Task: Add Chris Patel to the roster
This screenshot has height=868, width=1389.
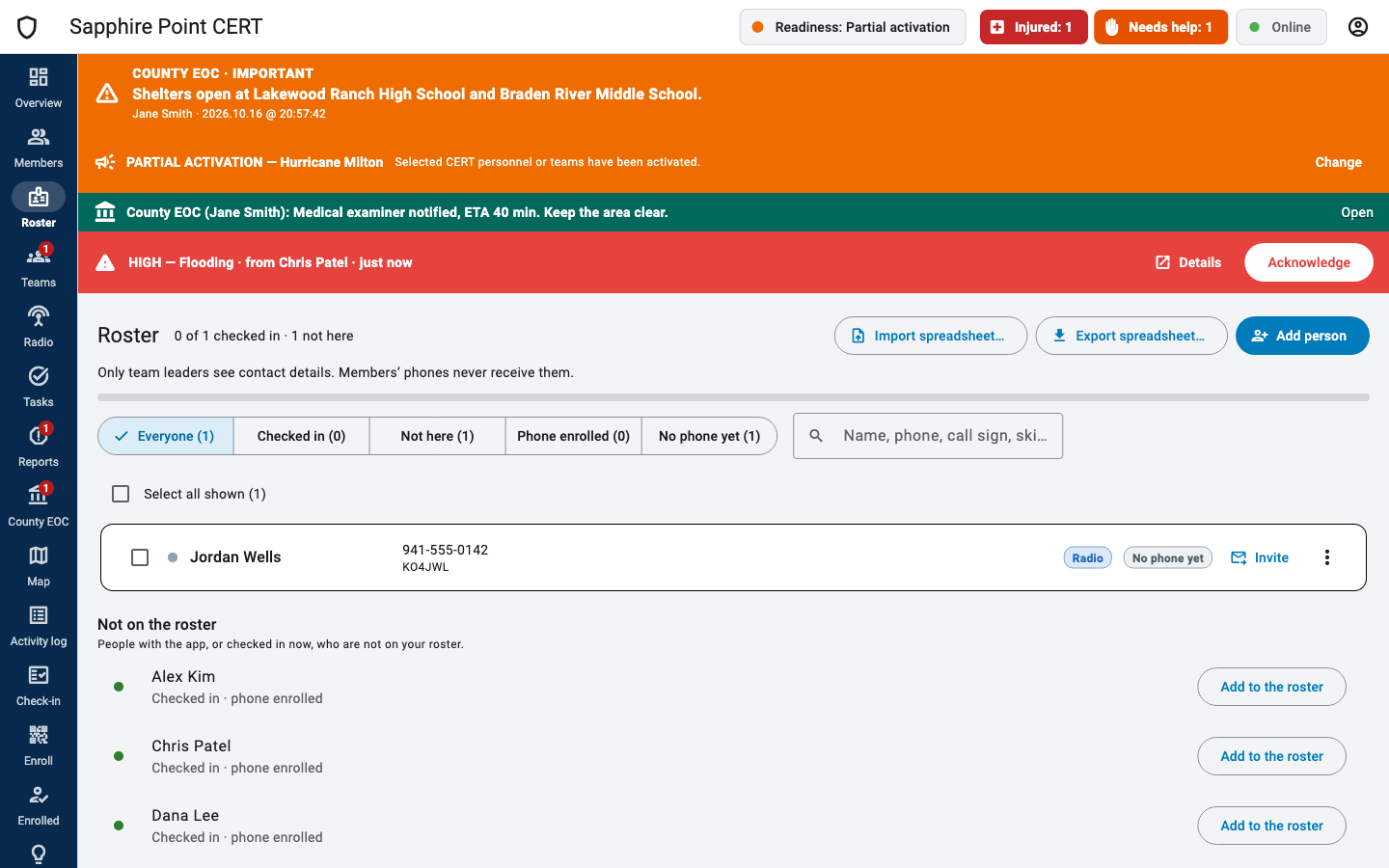Action: [1271, 756]
